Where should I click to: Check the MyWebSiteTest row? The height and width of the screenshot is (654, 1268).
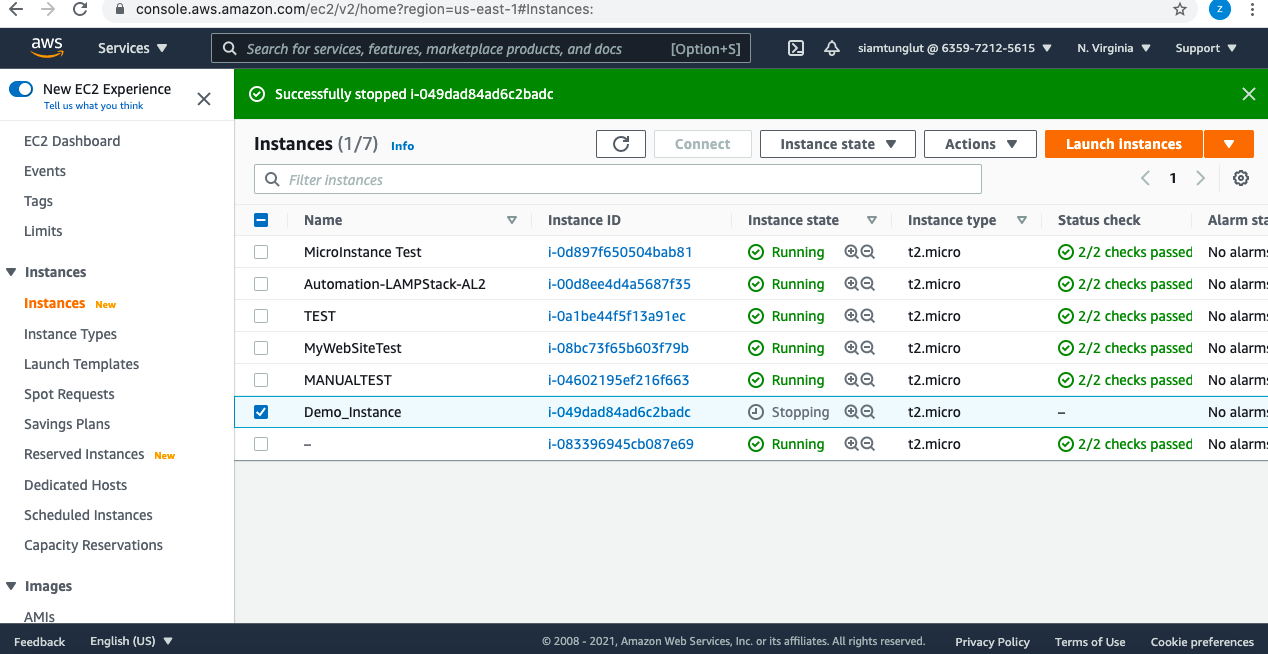click(x=261, y=348)
